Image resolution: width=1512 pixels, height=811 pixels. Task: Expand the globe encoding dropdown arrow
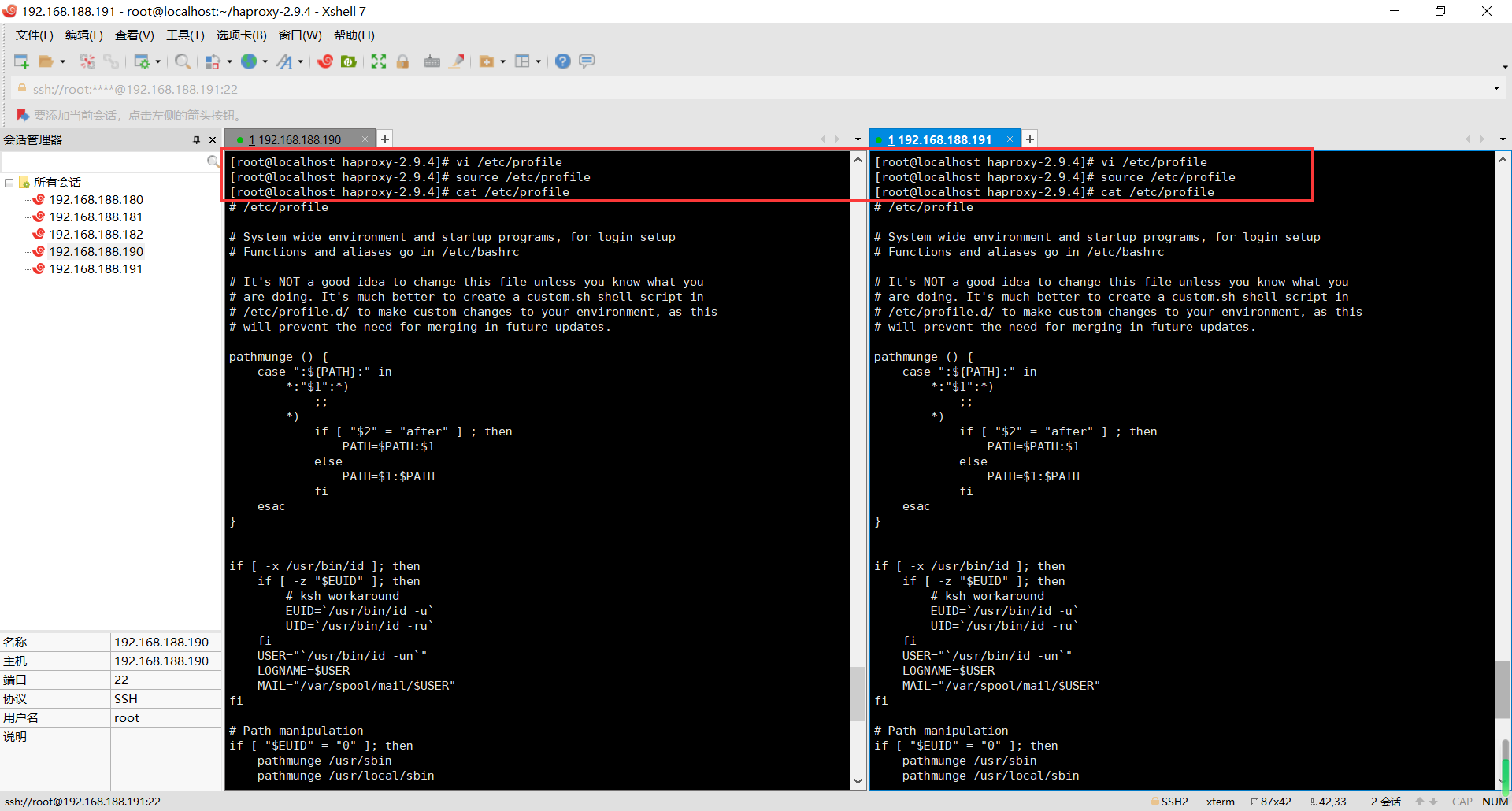pos(265,61)
